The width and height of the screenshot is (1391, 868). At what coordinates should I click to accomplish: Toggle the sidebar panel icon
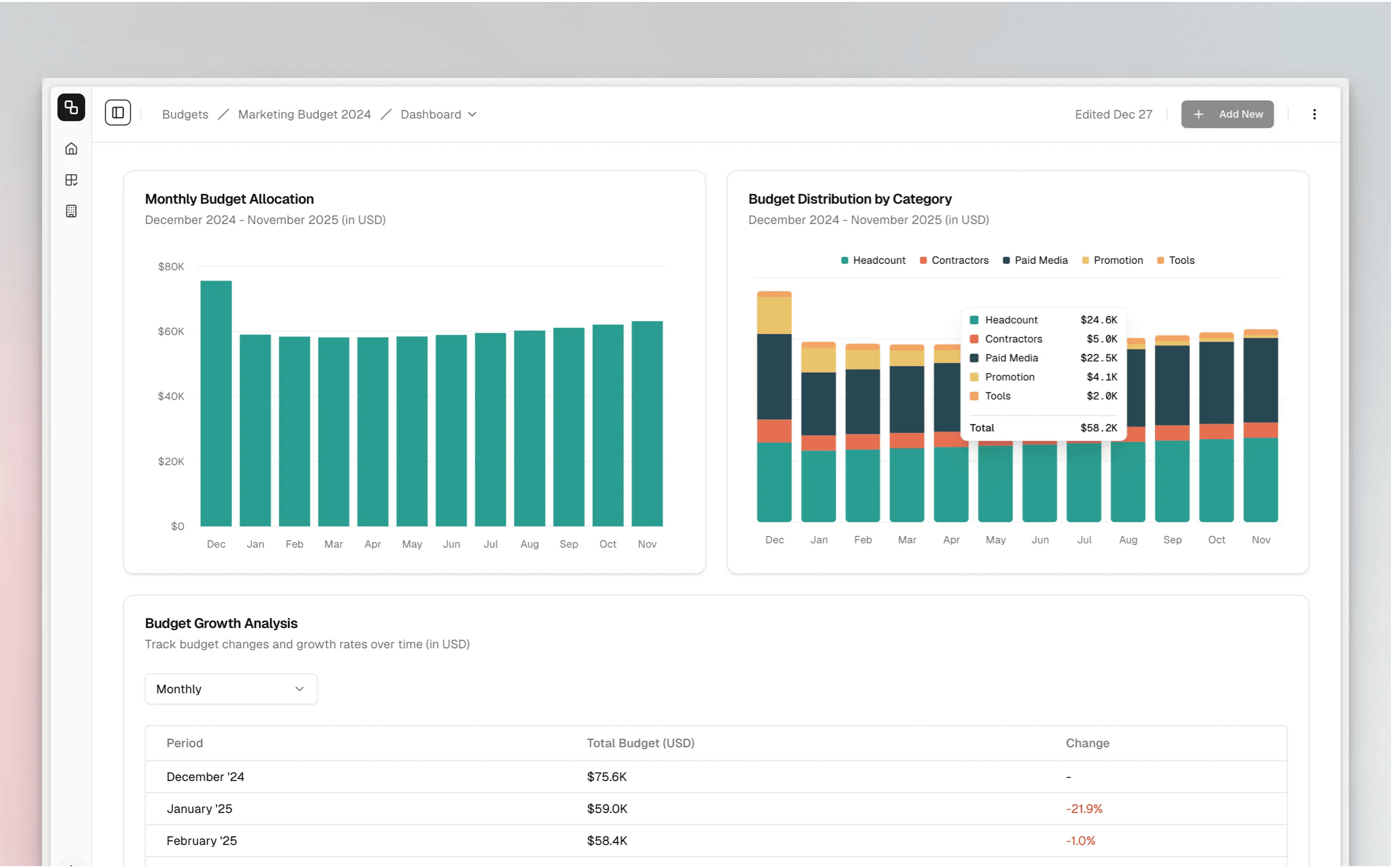pos(118,113)
